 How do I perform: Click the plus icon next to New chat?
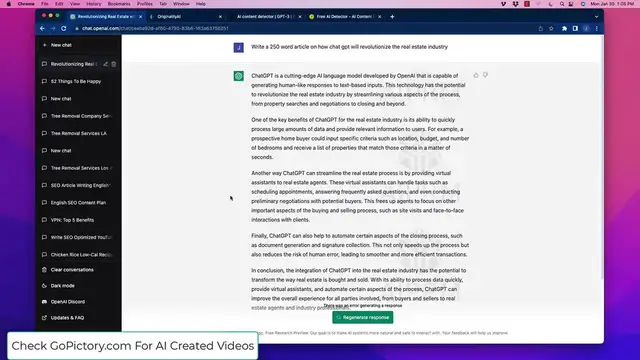tap(44, 45)
